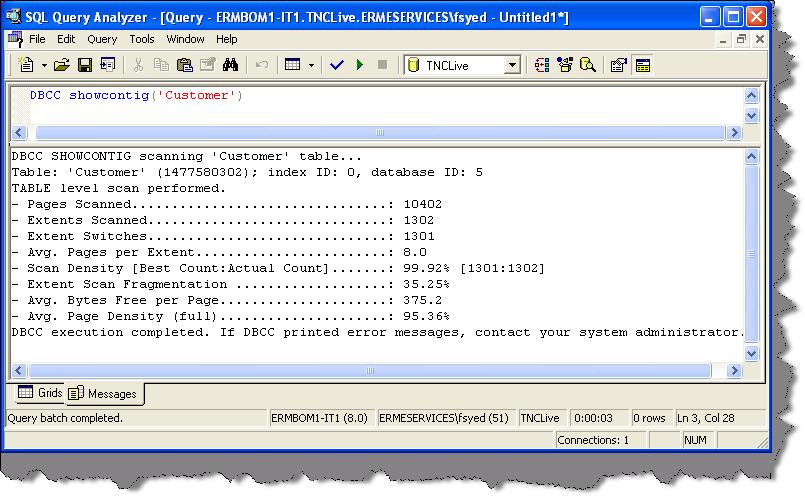Toggle the Object Browser toolbar icon

(x=565, y=65)
